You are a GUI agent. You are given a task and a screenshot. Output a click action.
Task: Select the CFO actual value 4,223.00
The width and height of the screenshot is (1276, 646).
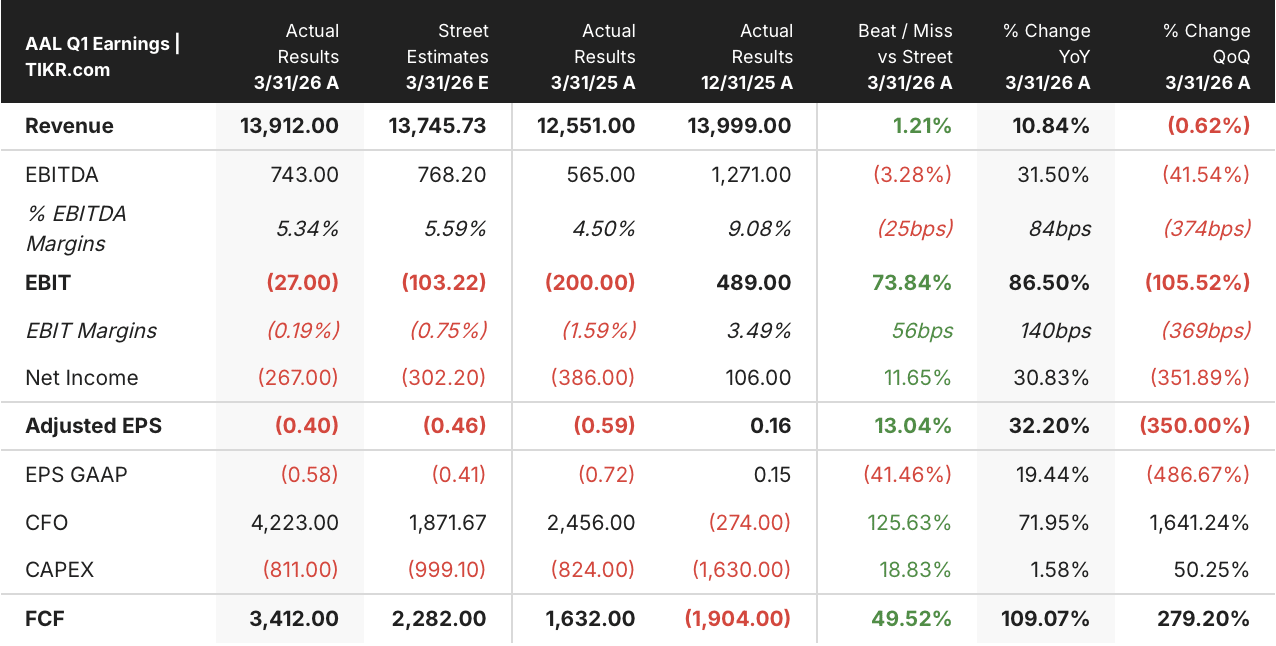point(296,522)
